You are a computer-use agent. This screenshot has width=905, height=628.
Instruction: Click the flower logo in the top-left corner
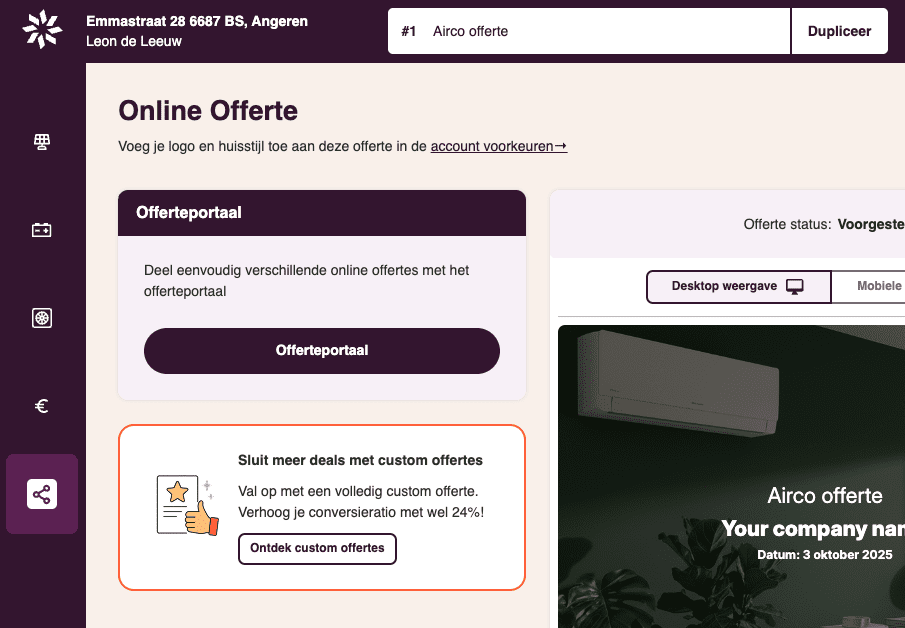42,30
